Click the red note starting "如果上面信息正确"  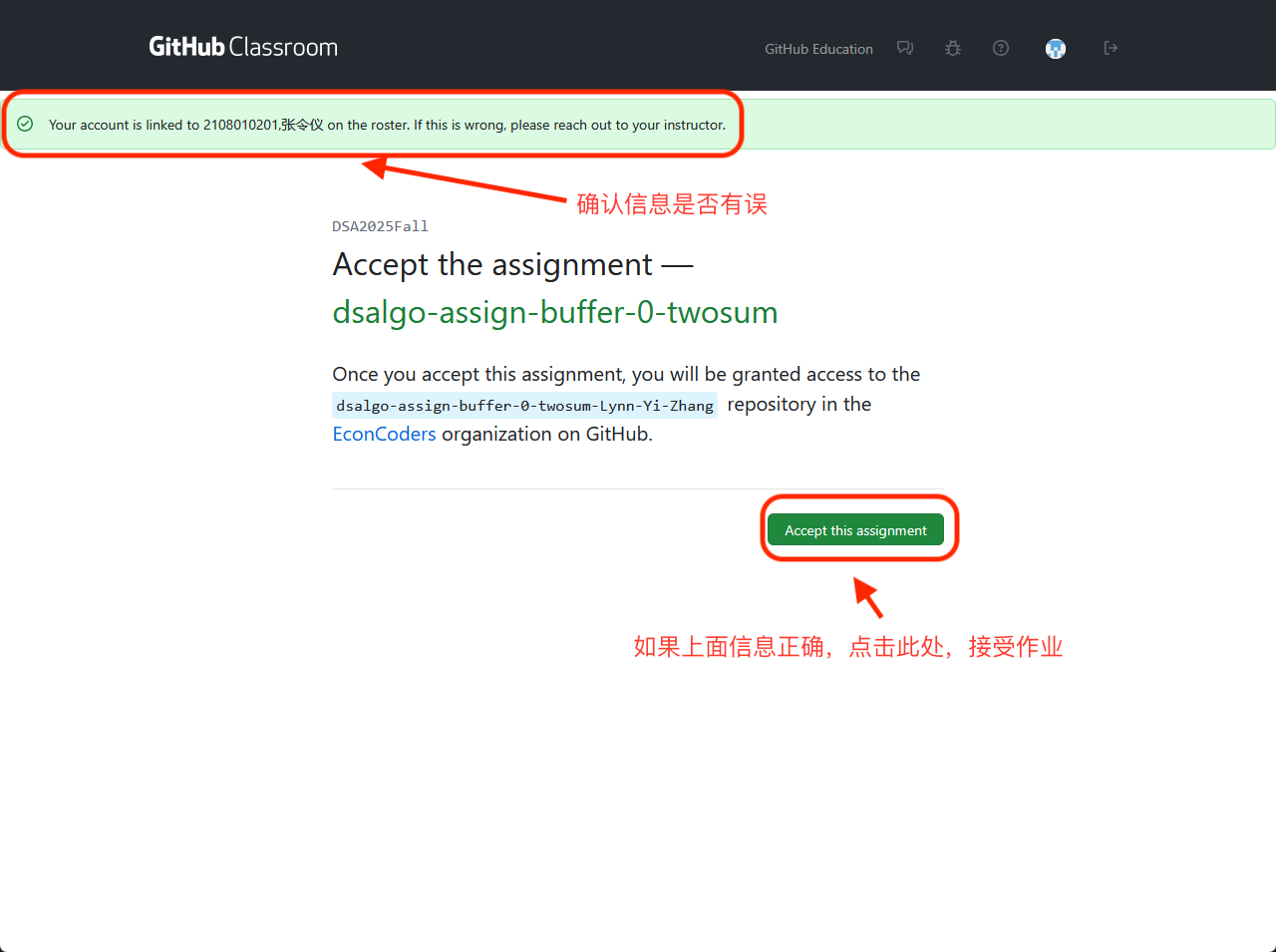pyautogui.click(x=847, y=647)
